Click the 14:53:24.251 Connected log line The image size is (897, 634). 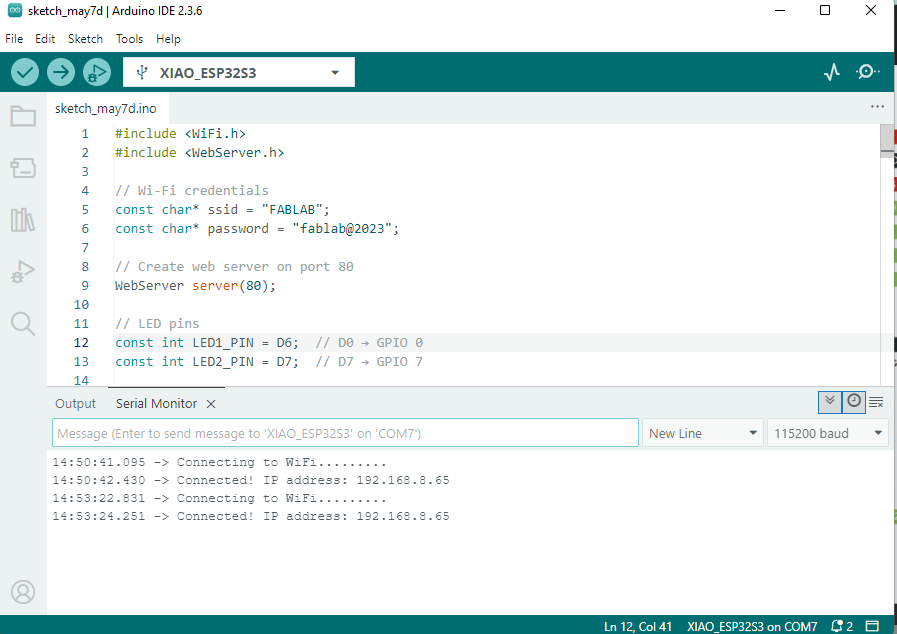[251, 516]
